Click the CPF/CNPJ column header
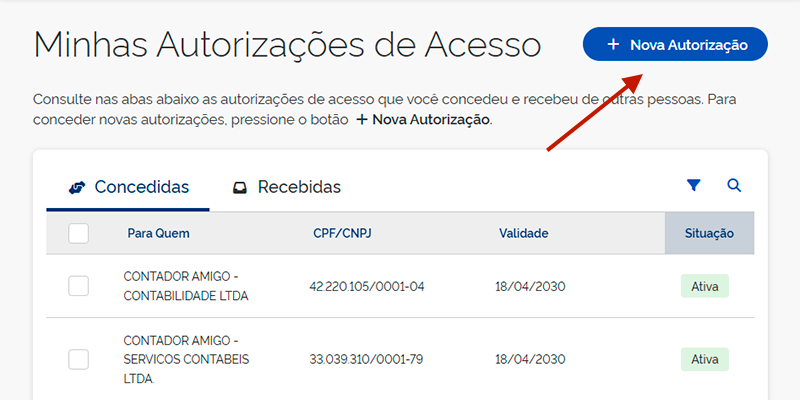The width and height of the screenshot is (800, 400). pos(339,233)
